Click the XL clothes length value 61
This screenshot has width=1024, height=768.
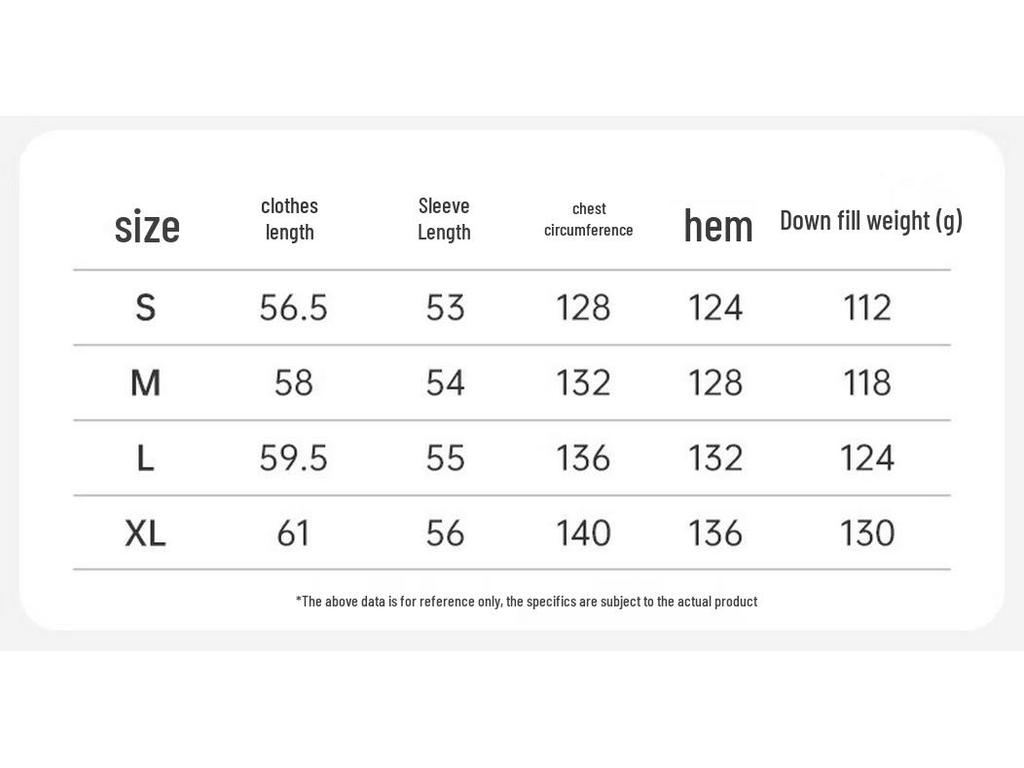coord(293,533)
